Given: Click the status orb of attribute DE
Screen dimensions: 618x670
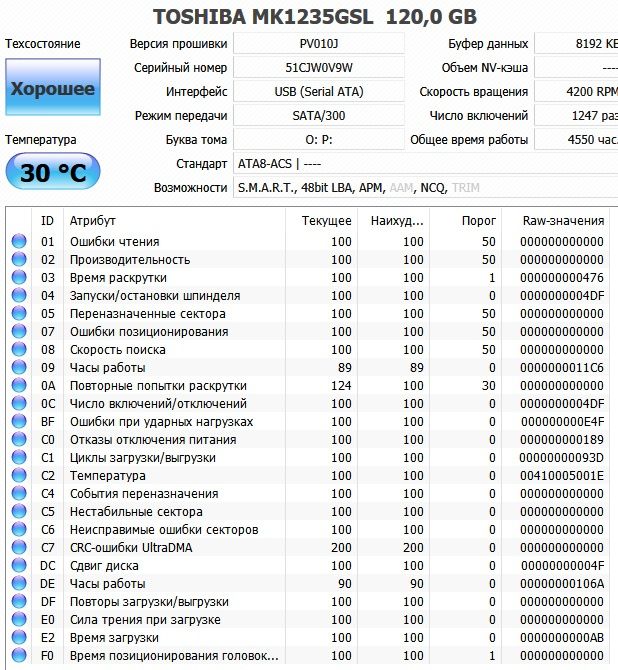Looking at the screenshot, I should point(19,583).
